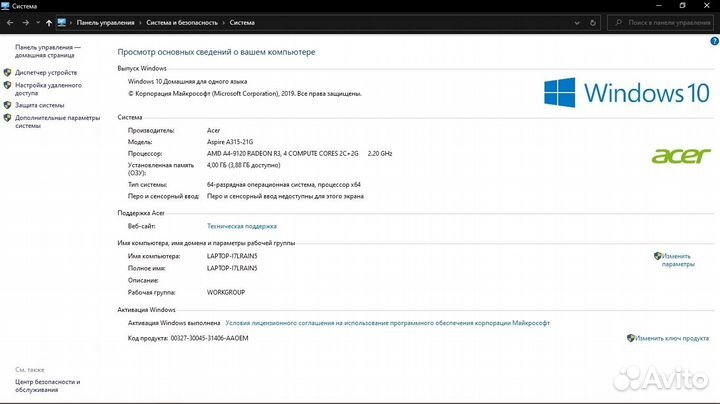Screen dimensions: 720x404
Task: Click the shield icon beside Диспетчер устройств
Action: point(8,72)
